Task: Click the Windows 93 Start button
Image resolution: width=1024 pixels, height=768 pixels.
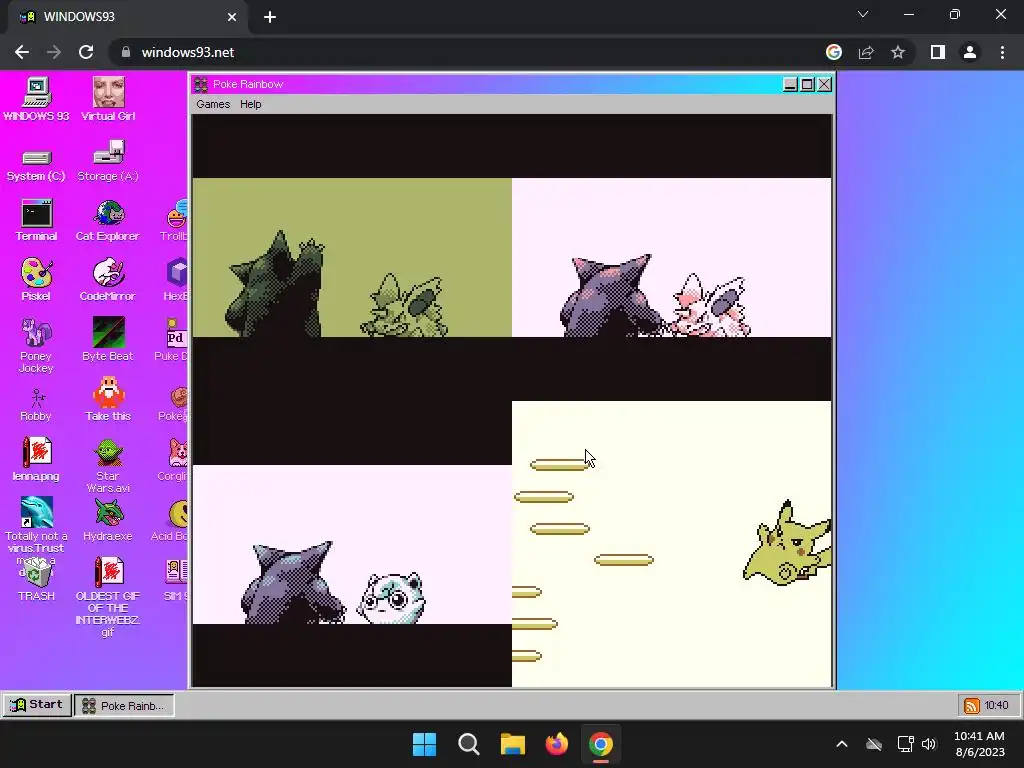Action: point(37,705)
